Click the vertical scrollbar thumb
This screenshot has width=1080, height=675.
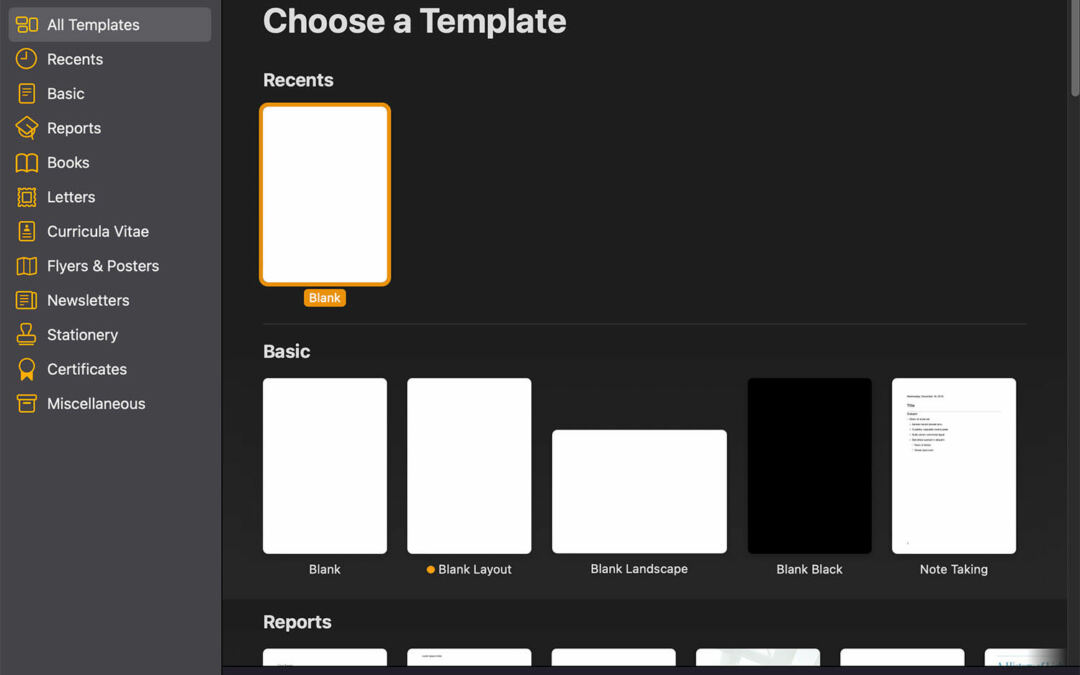point(1075,50)
